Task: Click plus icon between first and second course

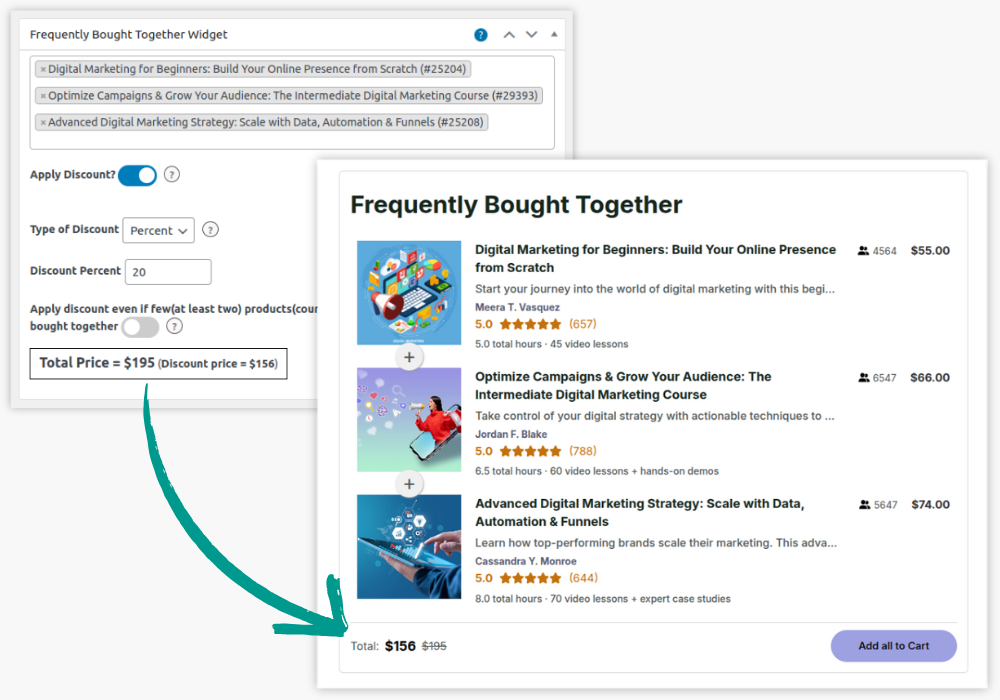Action: [x=409, y=357]
